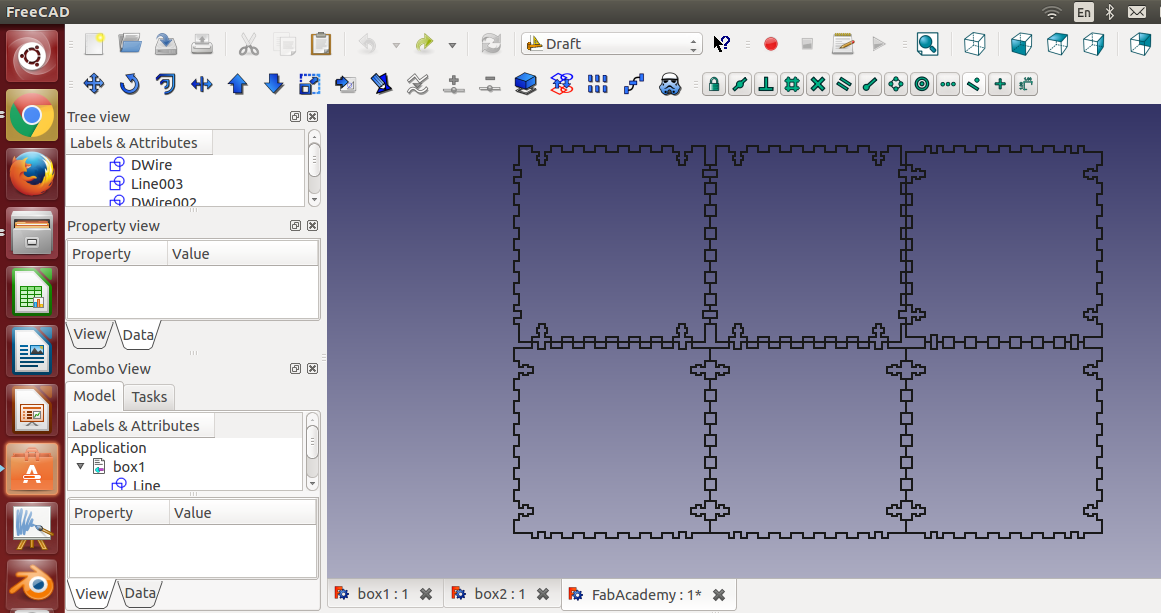
Task: Save the current document
Action: [x=166, y=44]
